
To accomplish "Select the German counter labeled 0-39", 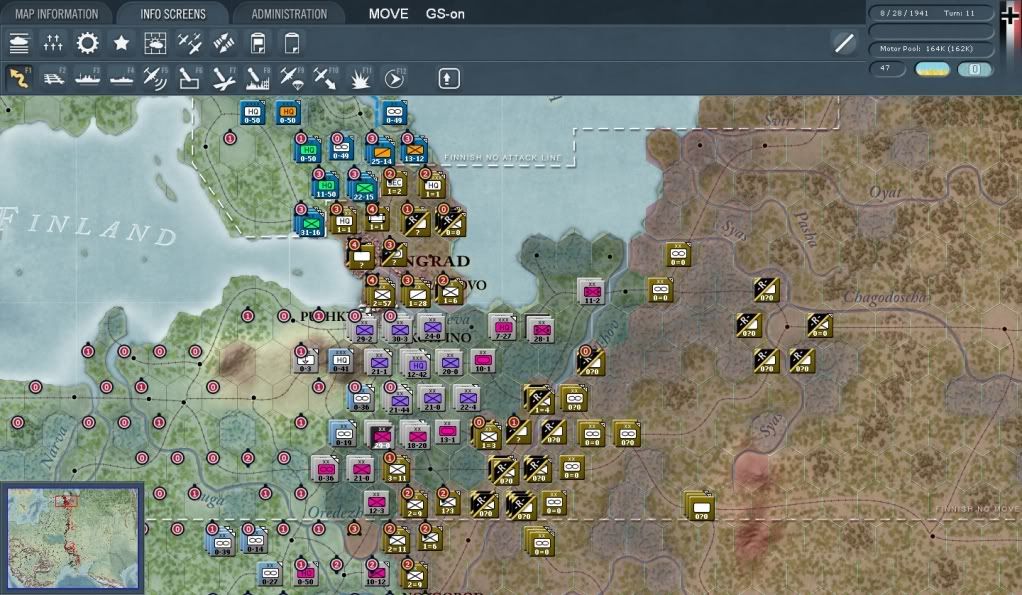I will pyautogui.click(x=222, y=542).
